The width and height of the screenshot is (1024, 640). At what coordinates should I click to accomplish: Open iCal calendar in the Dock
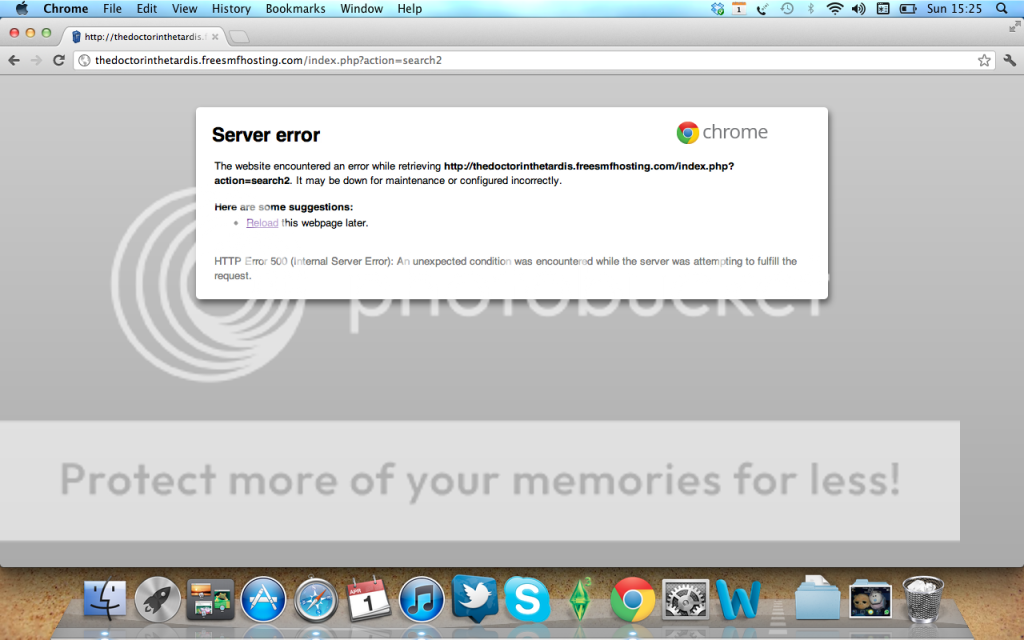[369, 598]
